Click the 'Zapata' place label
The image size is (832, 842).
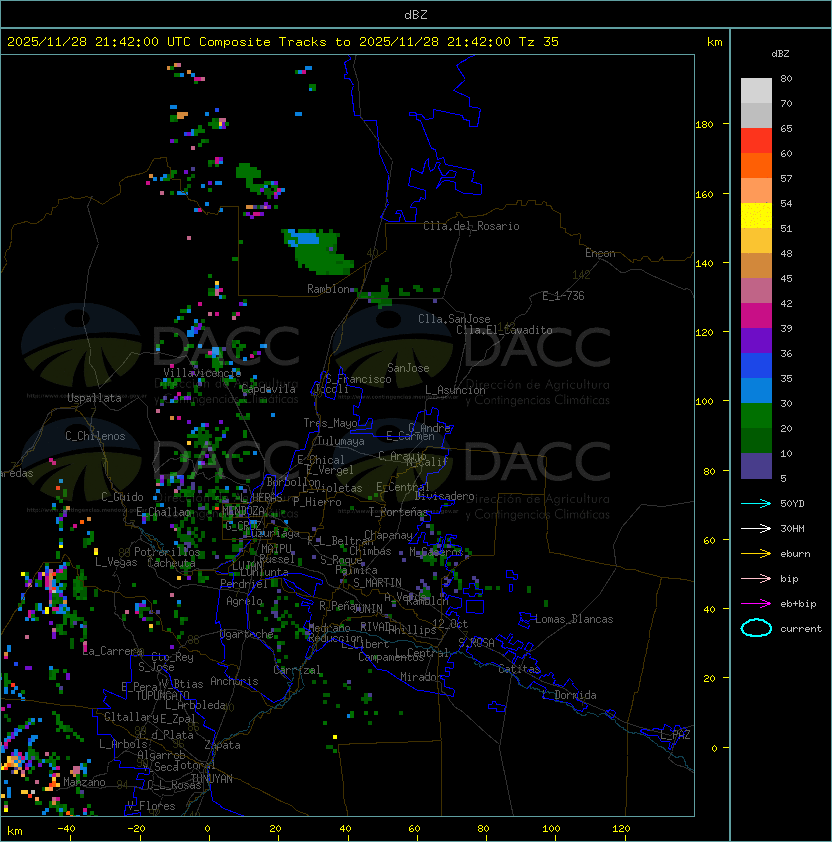pyautogui.click(x=222, y=745)
